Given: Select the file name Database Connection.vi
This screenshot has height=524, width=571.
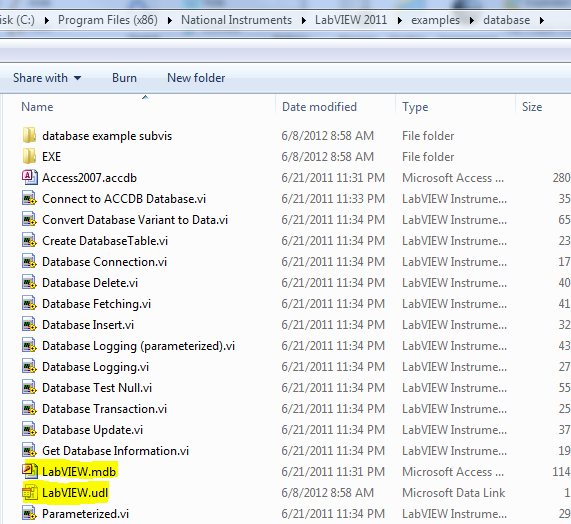Looking at the screenshot, I should 105,262.
